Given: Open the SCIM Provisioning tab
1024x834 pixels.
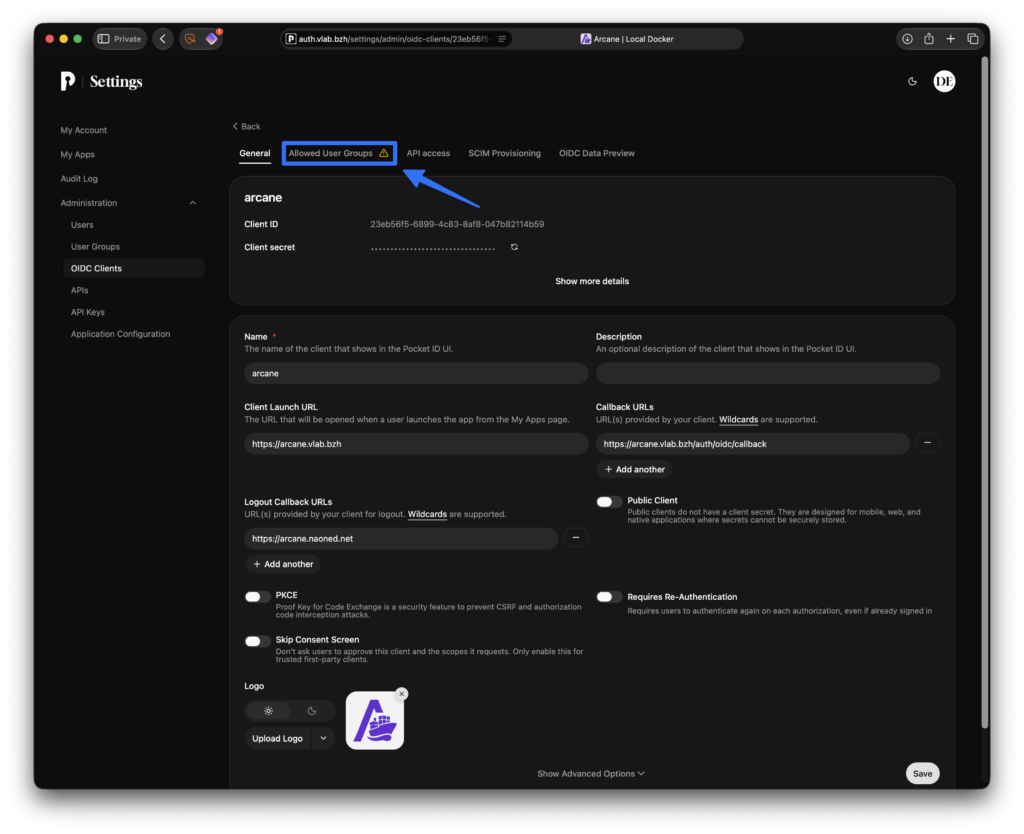Looking at the screenshot, I should (504, 153).
